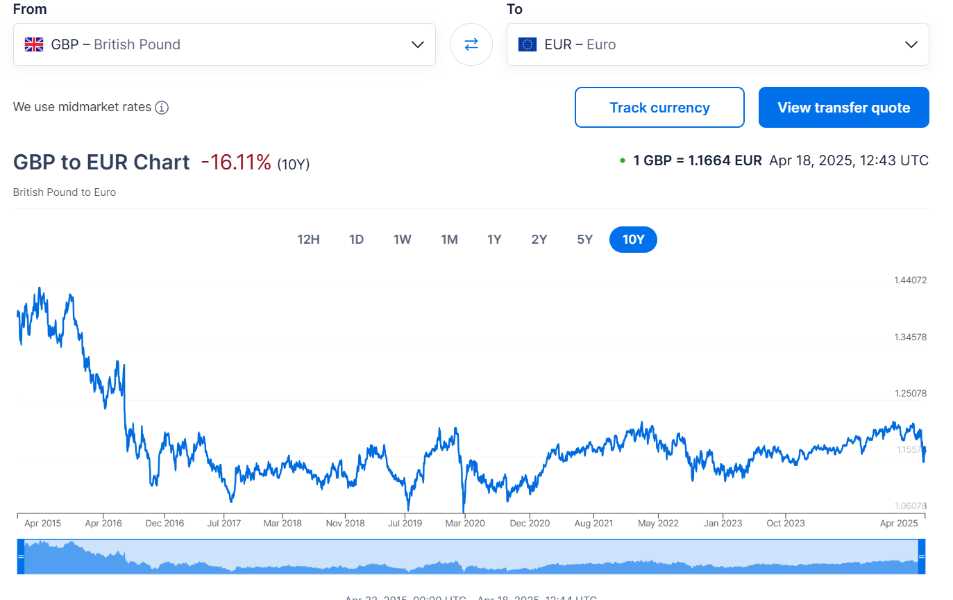The image size is (953, 600).
Task: Click the right range slider handle
Action: (921, 556)
